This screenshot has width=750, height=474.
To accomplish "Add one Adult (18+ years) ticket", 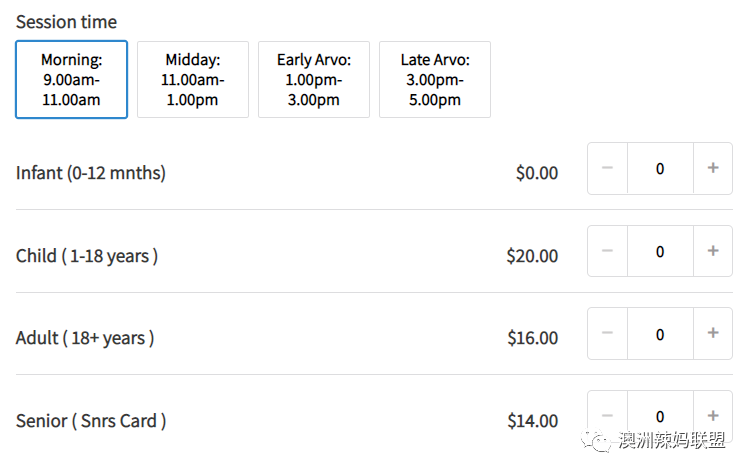I will pyautogui.click(x=713, y=333).
